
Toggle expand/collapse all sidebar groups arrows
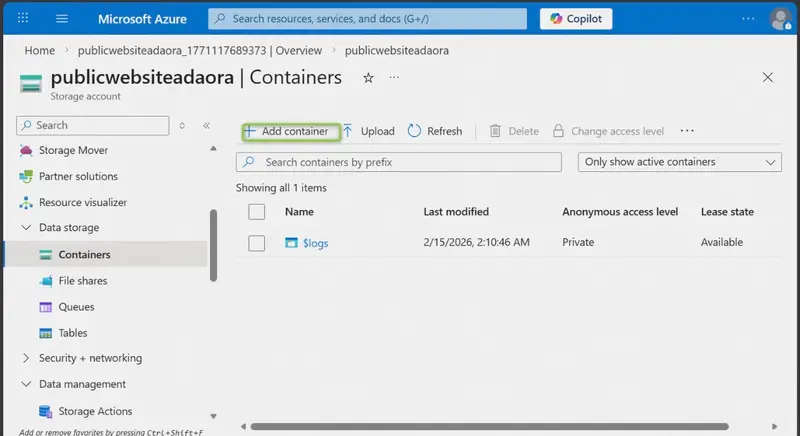point(182,125)
